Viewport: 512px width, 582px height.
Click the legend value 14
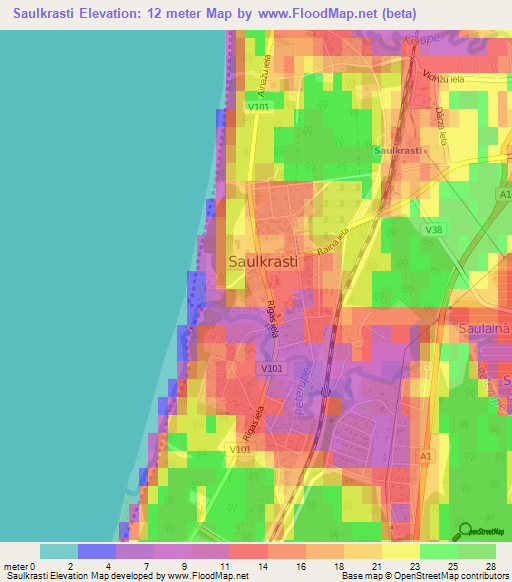(263, 566)
